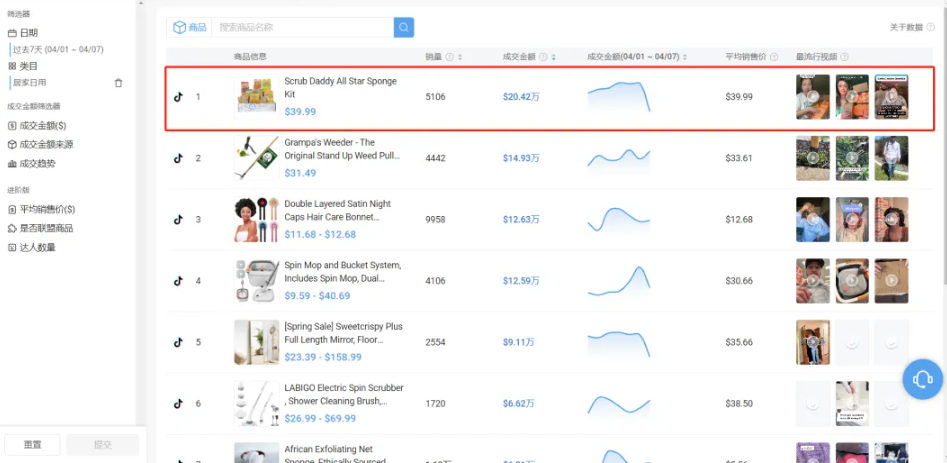The image size is (947, 463).
Task: Delete the 居家日用 category filter
Action: pyautogui.click(x=119, y=83)
